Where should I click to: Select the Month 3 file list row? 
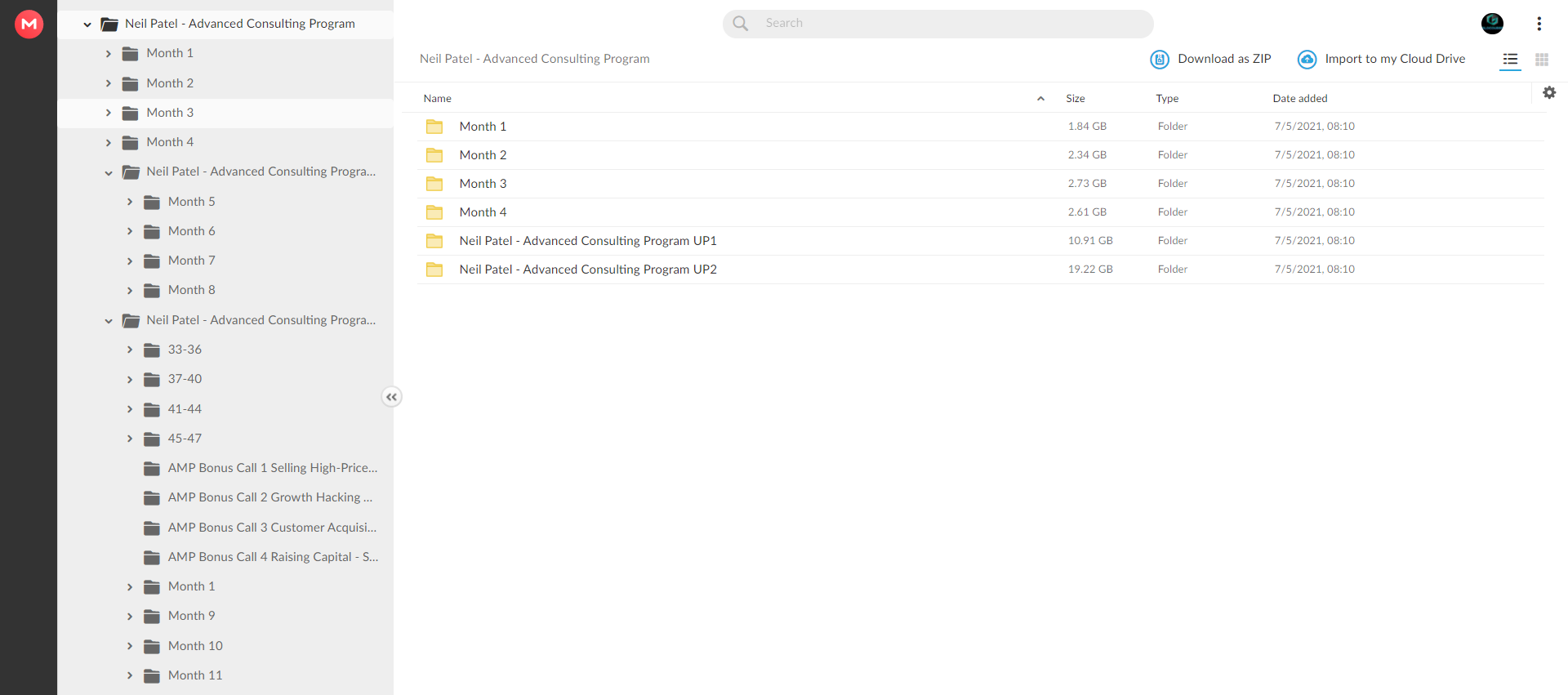coord(980,184)
